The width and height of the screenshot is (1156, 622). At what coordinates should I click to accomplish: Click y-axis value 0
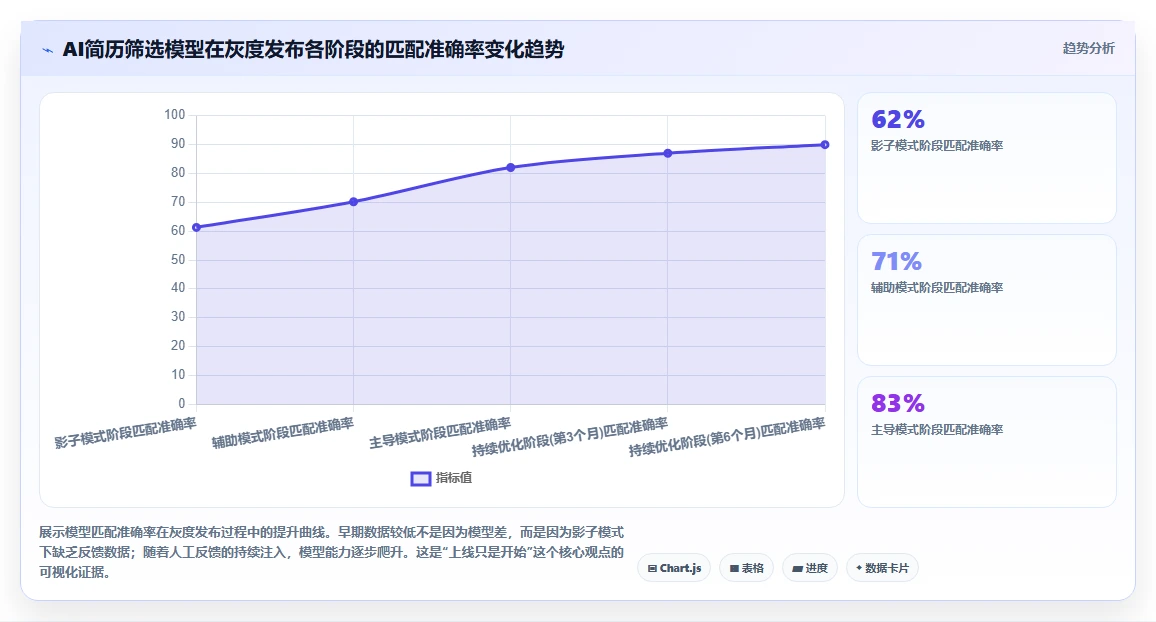click(181, 404)
